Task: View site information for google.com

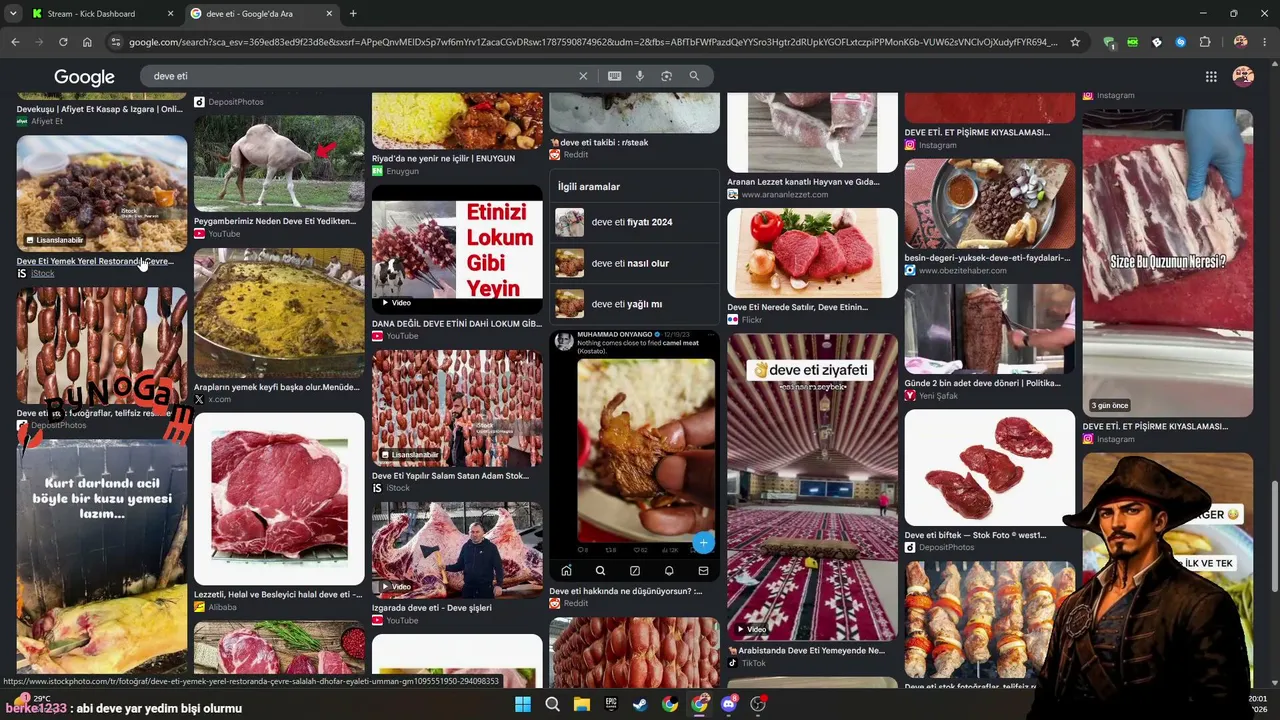Action: tap(116, 42)
